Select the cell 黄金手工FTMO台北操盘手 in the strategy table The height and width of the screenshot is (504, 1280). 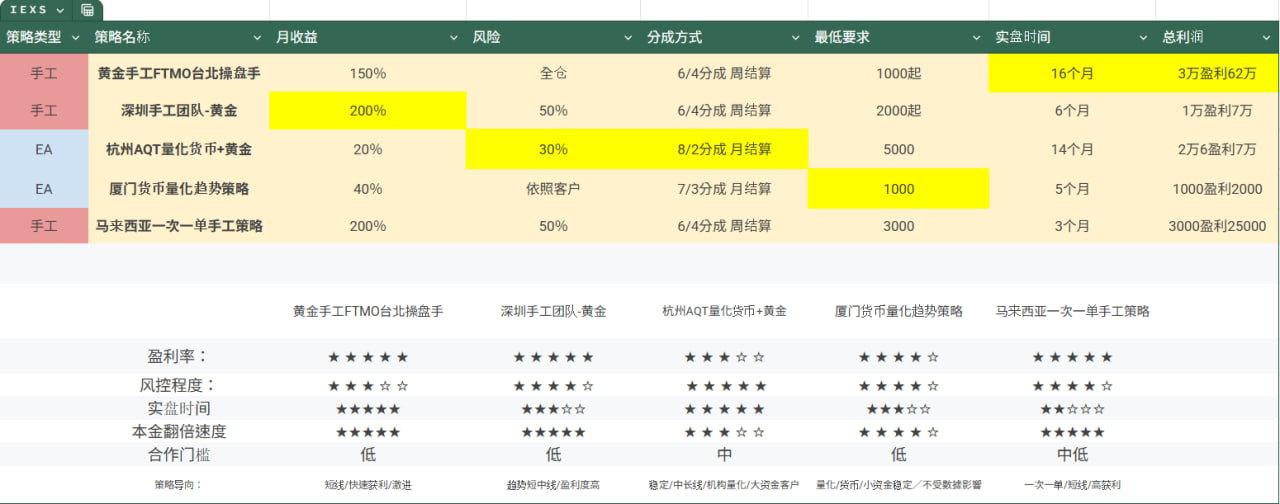[x=179, y=73]
